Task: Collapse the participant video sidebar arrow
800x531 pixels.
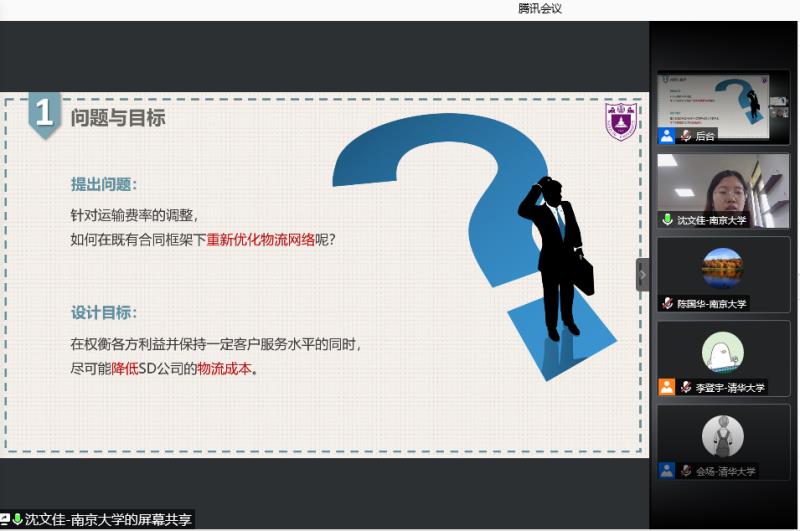Action: [642, 274]
